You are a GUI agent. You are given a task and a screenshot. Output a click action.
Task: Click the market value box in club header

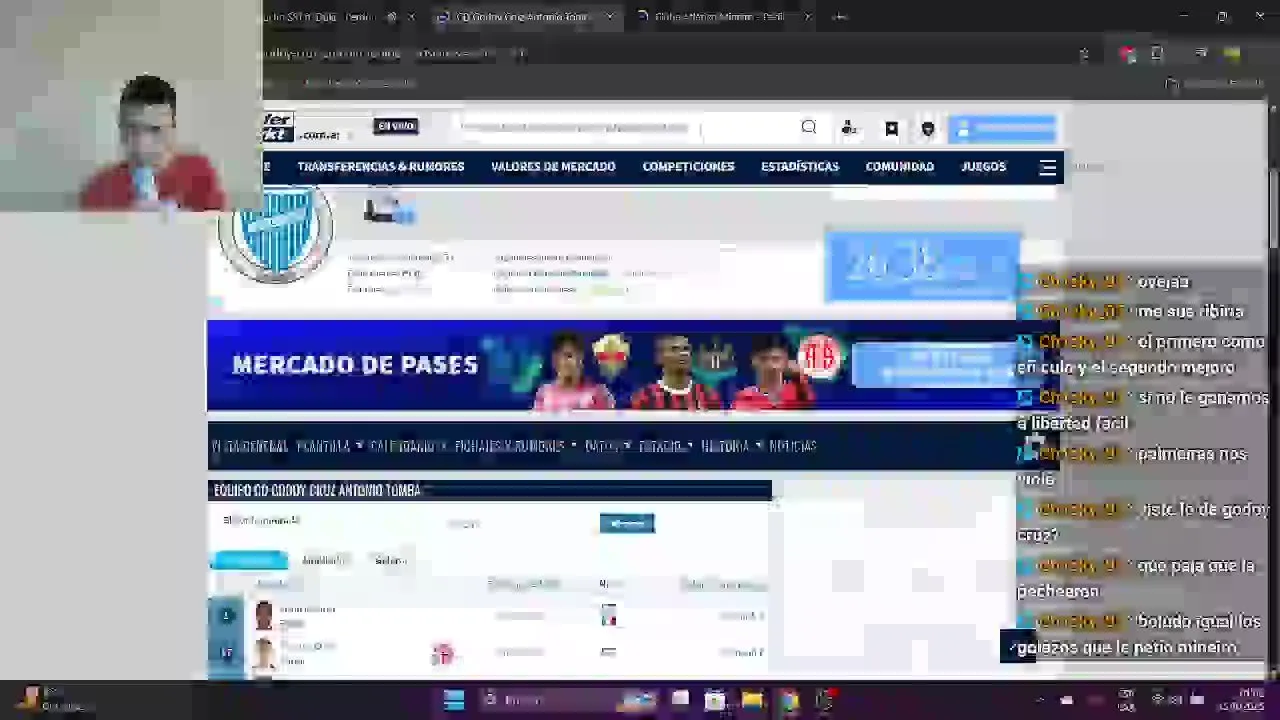pyautogui.click(x=922, y=266)
